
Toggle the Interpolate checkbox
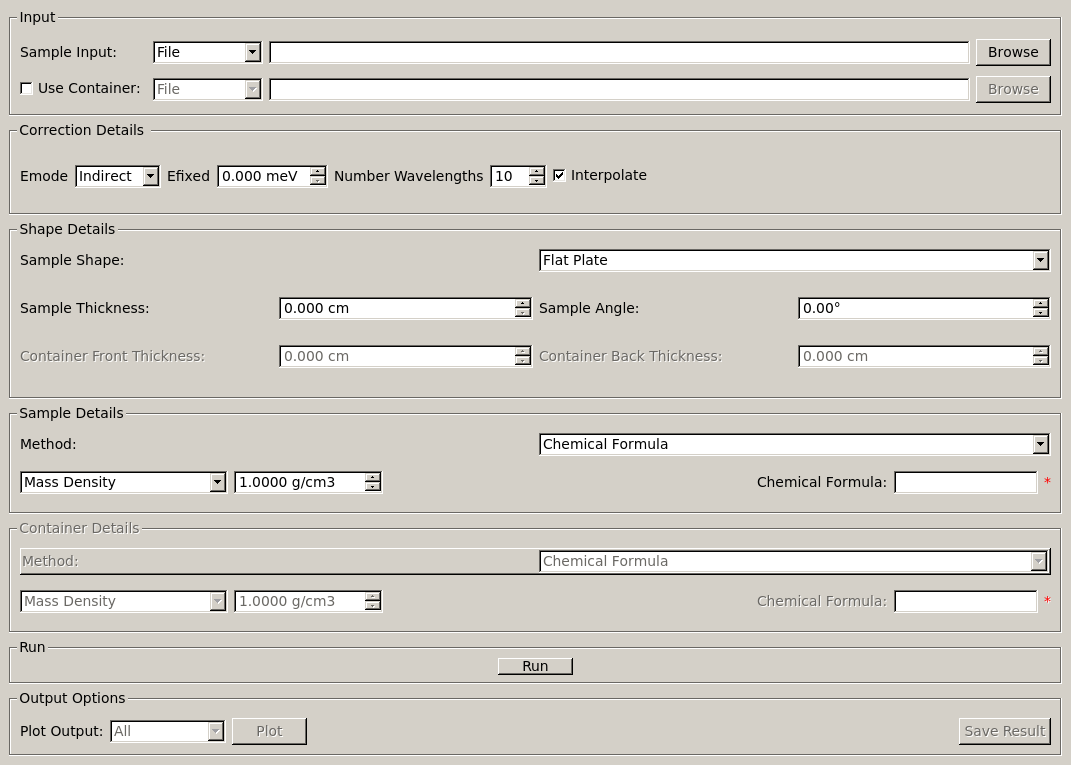(x=559, y=175)
